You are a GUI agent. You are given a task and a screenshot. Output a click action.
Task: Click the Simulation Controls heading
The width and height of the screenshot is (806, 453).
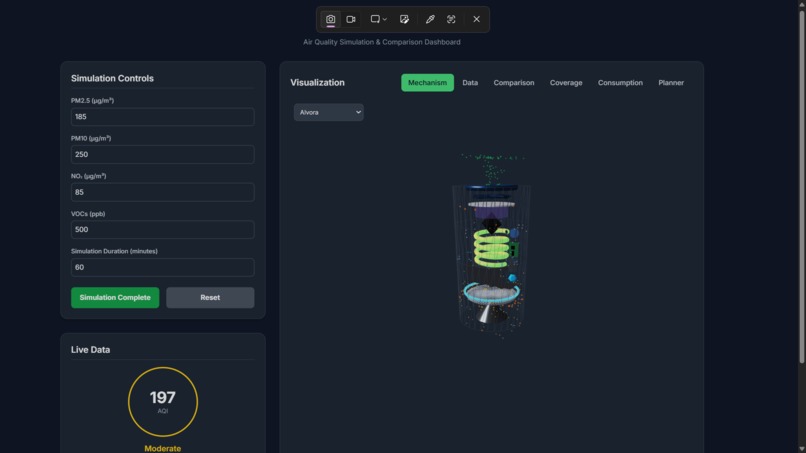(112, 78)
